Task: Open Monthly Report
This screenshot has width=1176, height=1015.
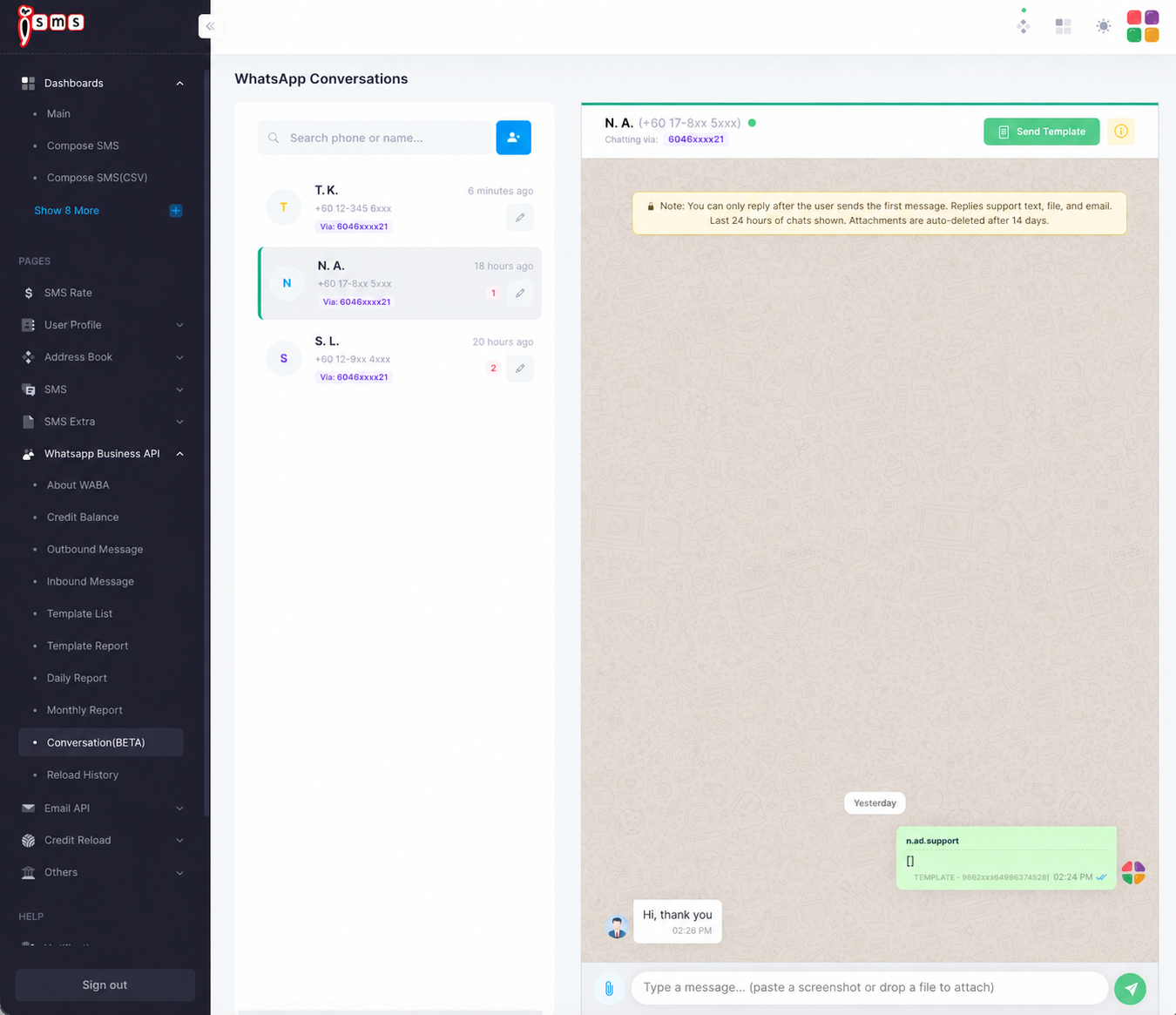Action: click(x=84, y=711)
